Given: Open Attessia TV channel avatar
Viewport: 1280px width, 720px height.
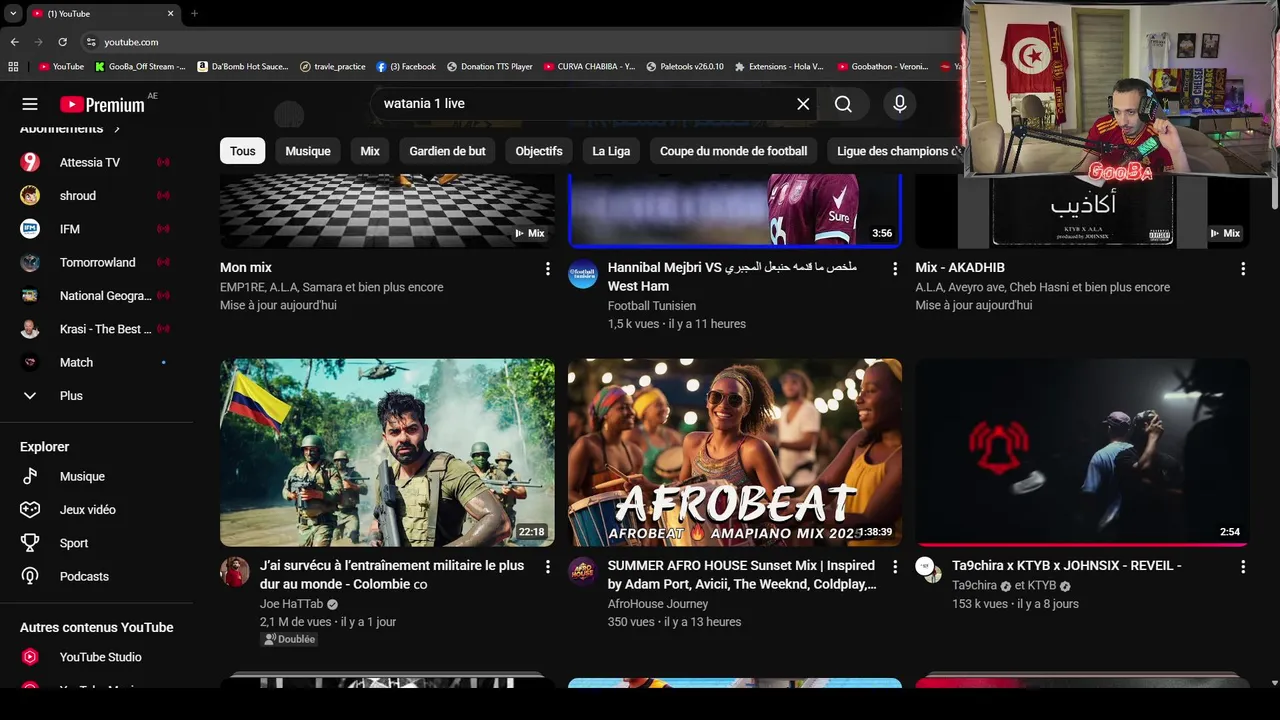Looking at the screenshot, I should coord(30,162).
